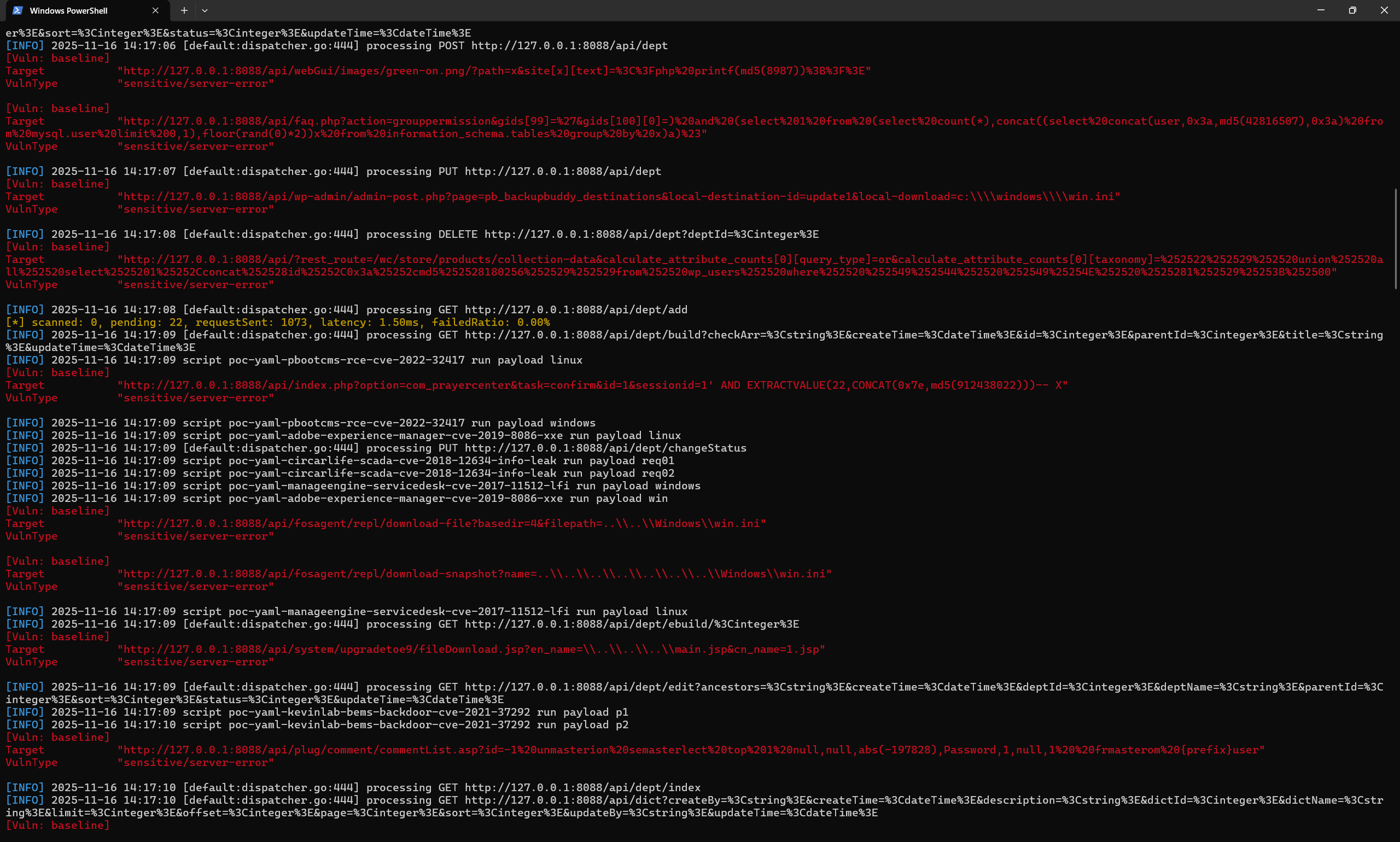Open a new tab with plus button
The image size is (1400, 842).
point(184,10)
